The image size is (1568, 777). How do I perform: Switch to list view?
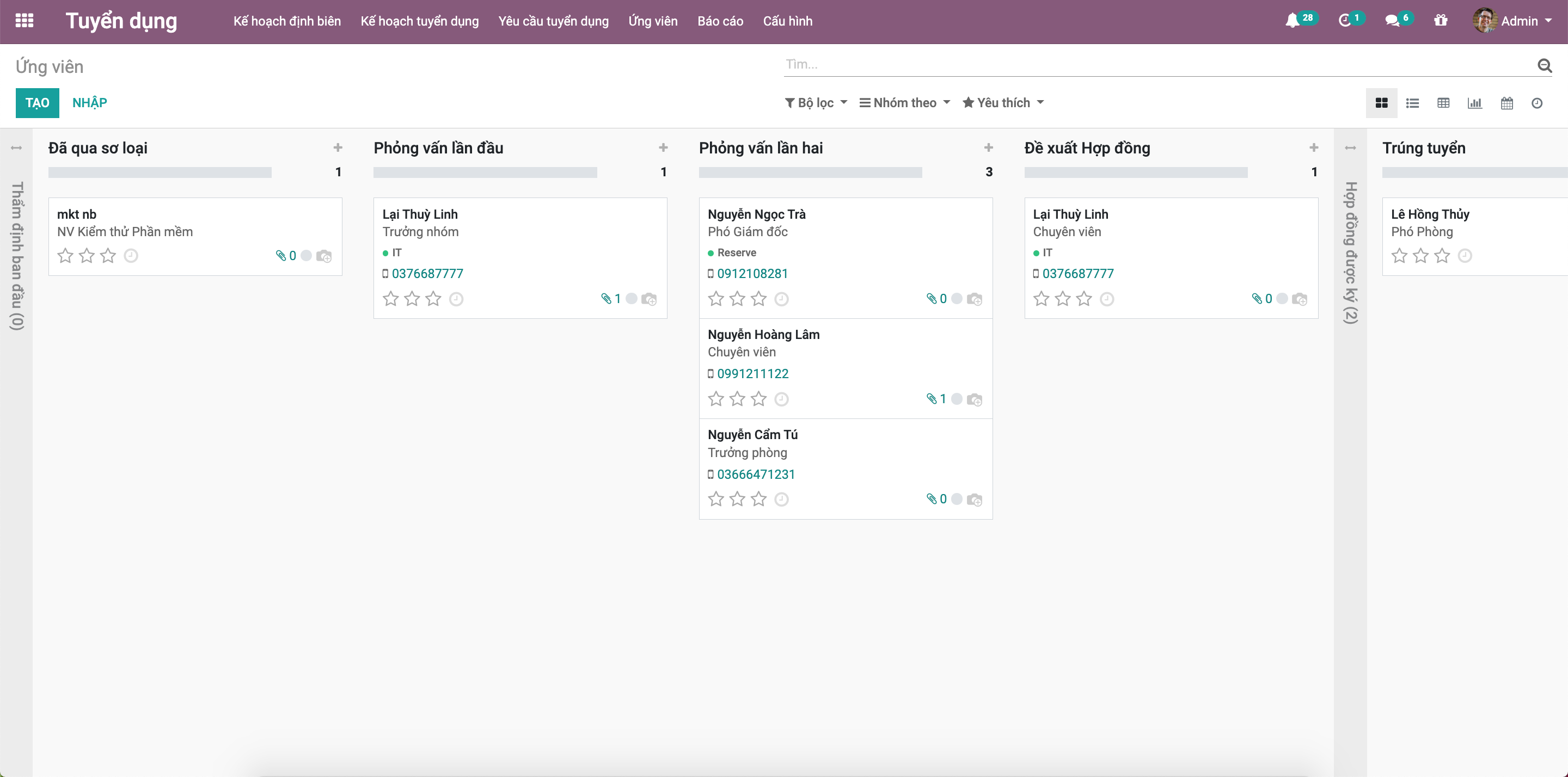pos(1412,103)
